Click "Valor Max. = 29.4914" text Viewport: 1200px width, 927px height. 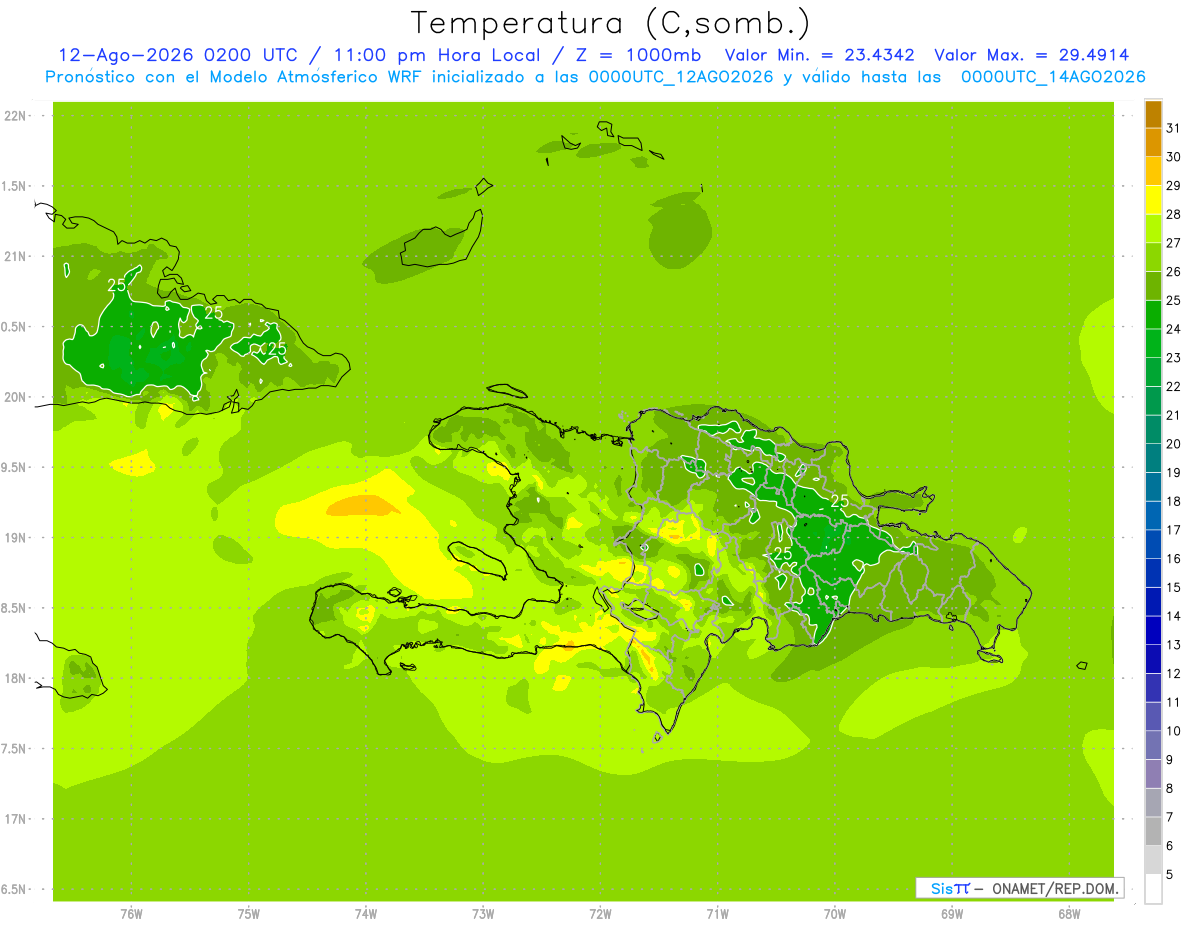1032,55
